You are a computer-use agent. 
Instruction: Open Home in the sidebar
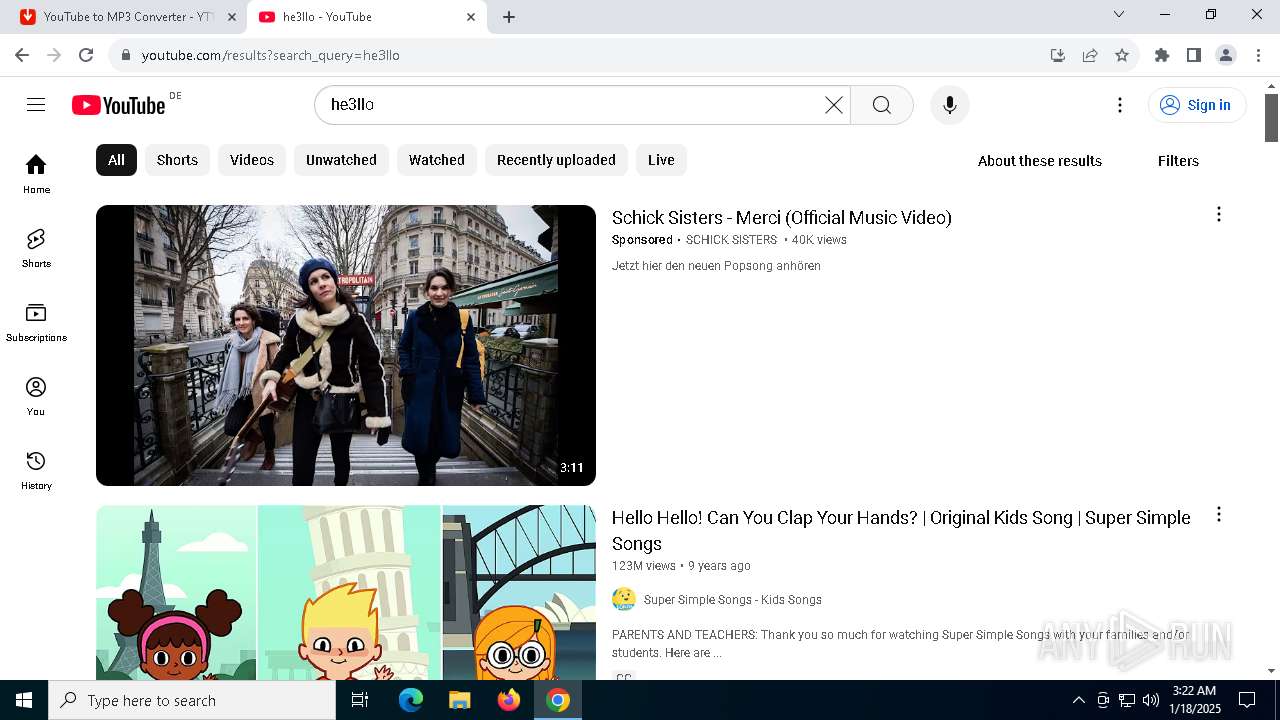tap(36, 173)
